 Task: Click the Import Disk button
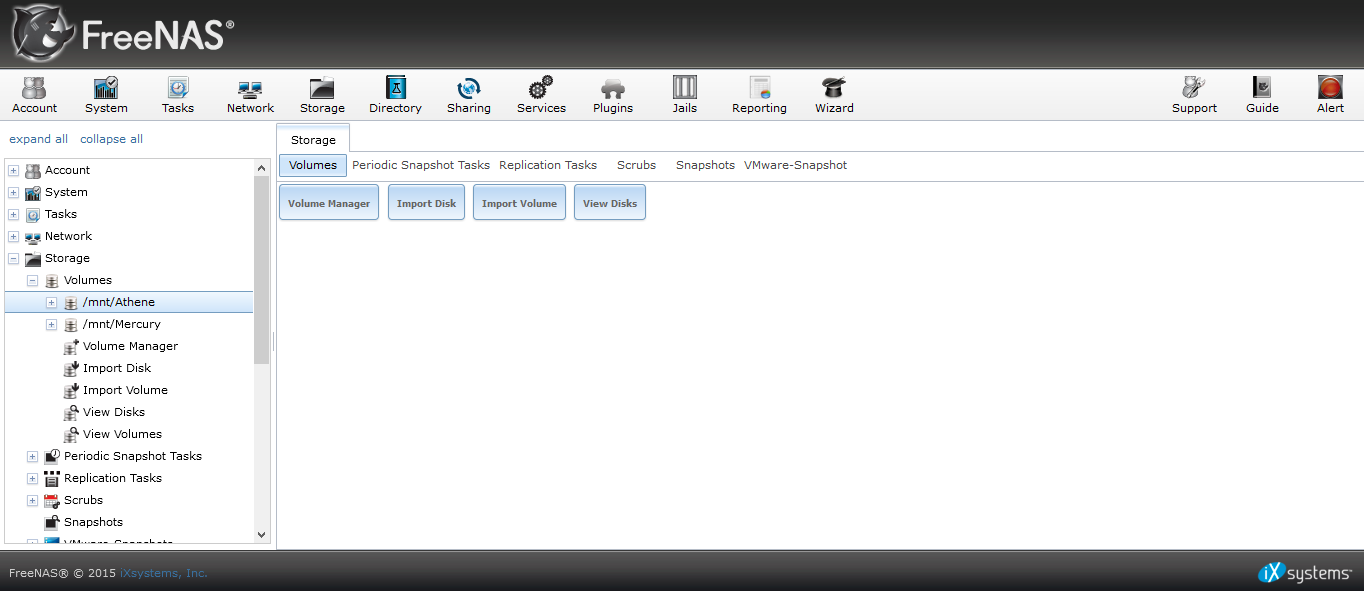(426, 203)
